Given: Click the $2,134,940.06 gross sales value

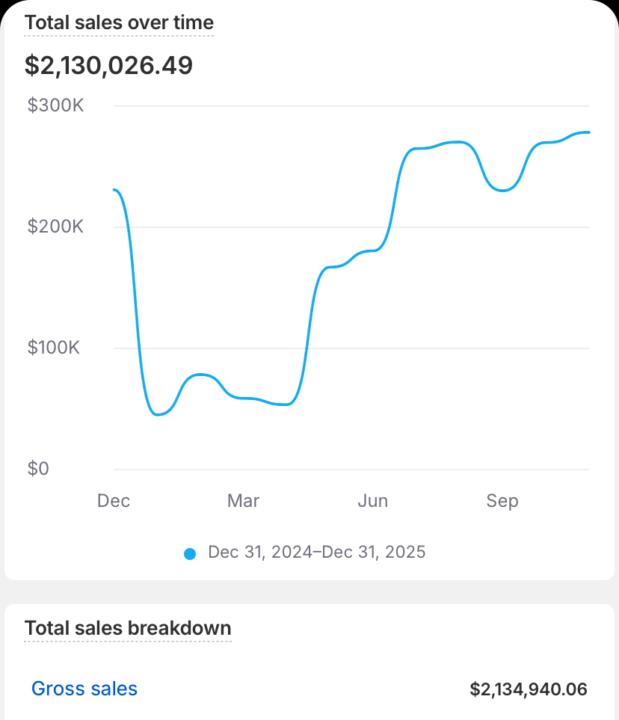Looking at the screenshot, I should point(528,689).
